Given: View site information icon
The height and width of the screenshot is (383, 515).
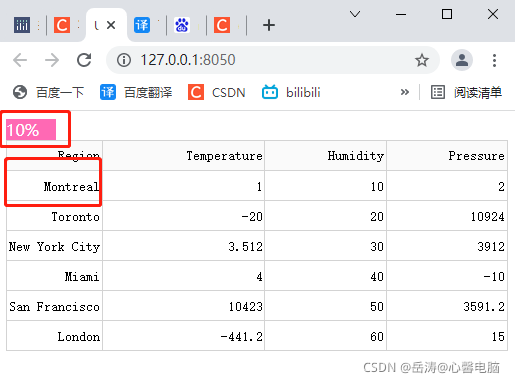Looking at the screenshot, I should [124, 60].
